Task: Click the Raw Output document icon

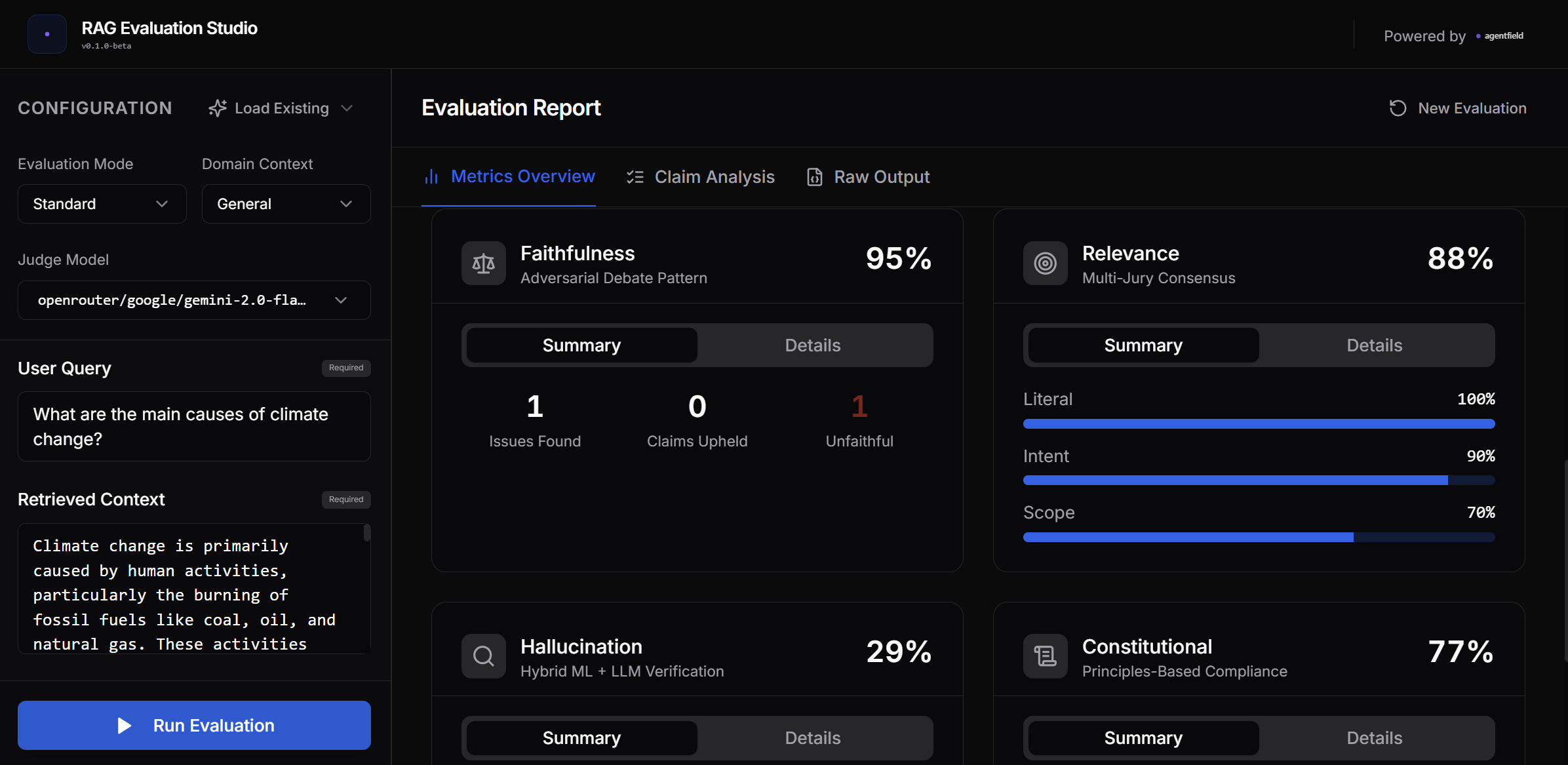Action: (813, 176)
